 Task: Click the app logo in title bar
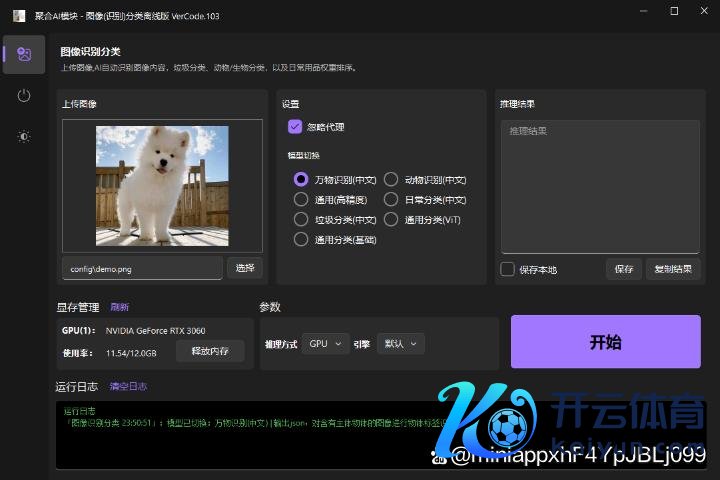(19, 14)
